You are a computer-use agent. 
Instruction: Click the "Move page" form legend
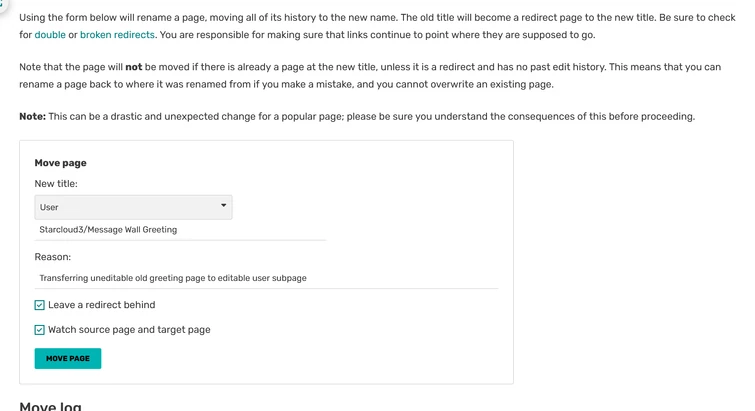point(60,163)
